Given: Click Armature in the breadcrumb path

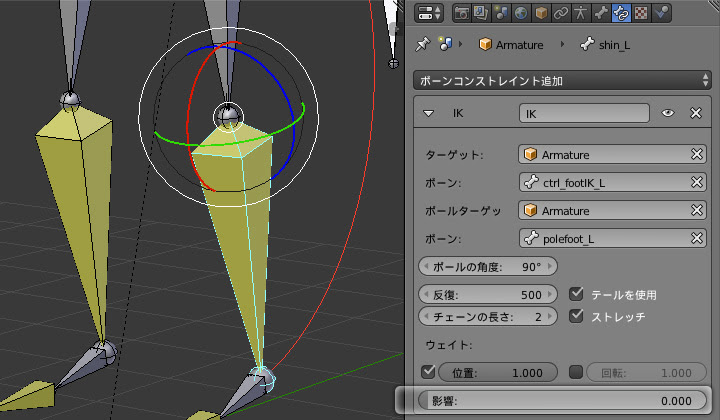Looking at the screenshot, I should 519,45.
